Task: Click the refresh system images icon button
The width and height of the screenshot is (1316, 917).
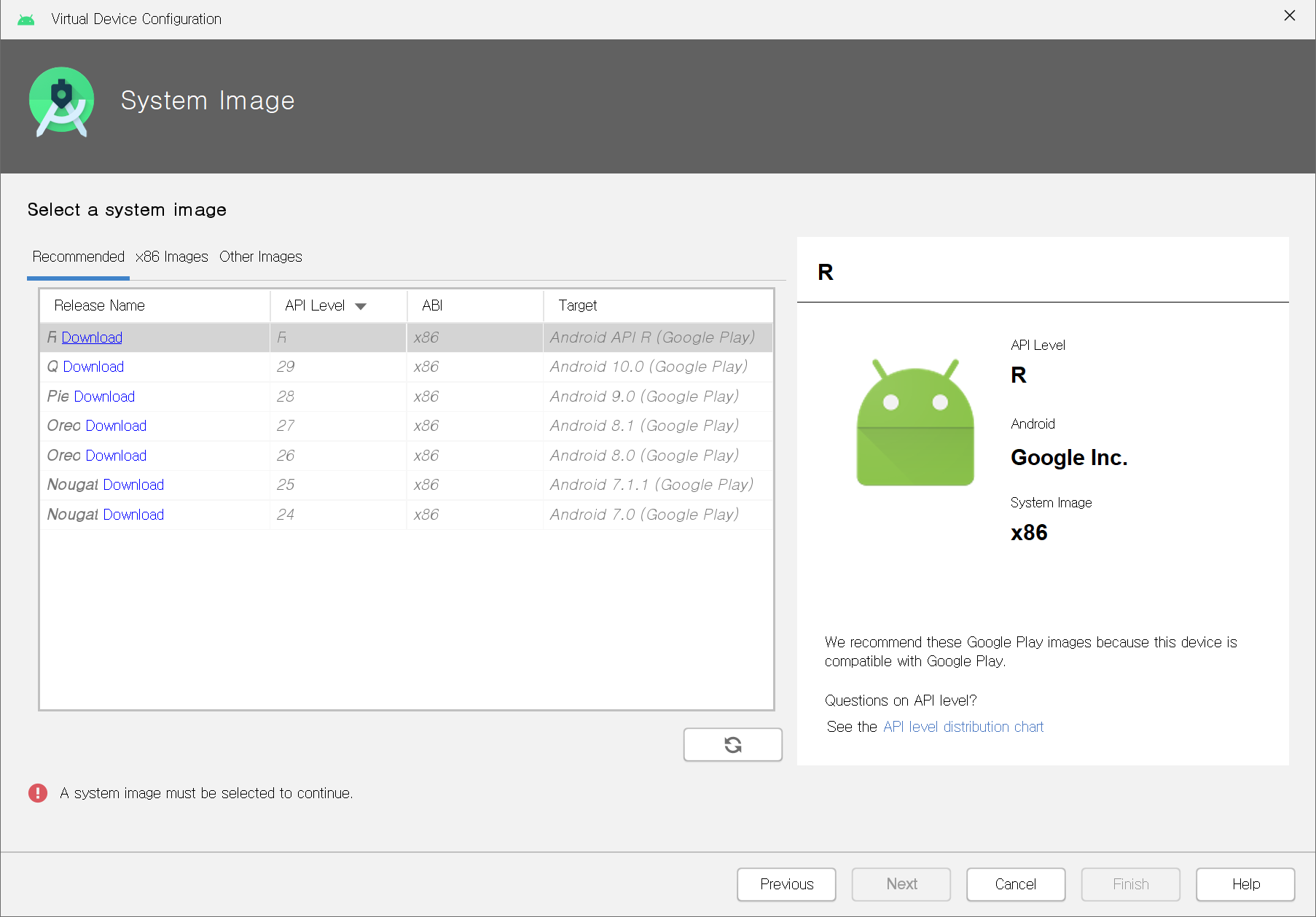Action: point(732,744)
